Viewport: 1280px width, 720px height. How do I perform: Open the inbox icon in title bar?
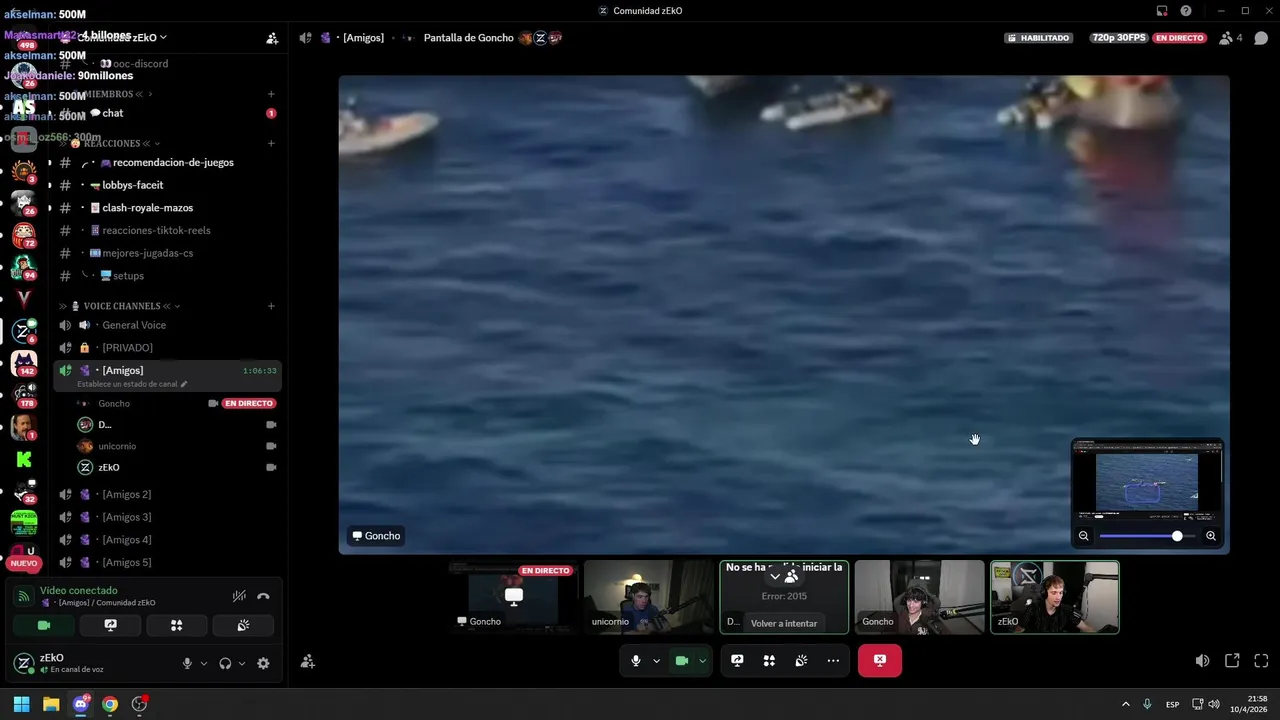(1162, 10)
